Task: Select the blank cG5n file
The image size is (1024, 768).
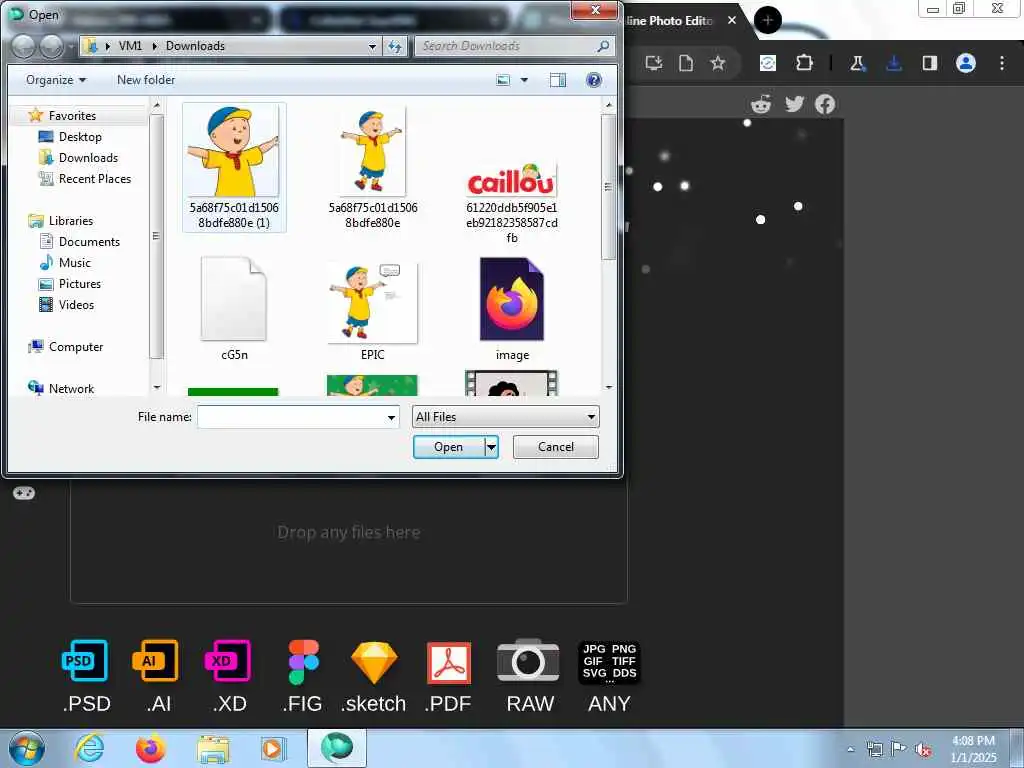Action: pyautogui.click(x=234, y=309)
